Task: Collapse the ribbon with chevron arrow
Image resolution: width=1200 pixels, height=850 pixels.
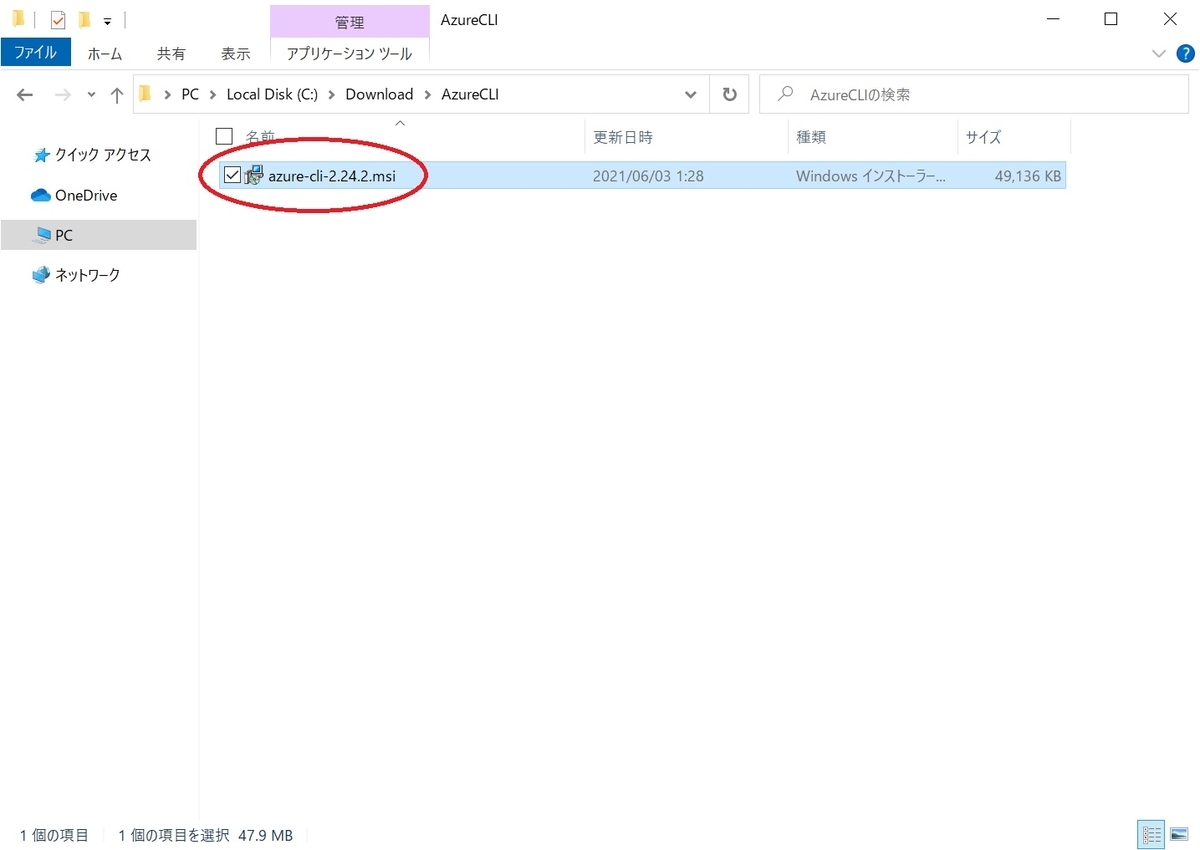Action: [1159, 53]
